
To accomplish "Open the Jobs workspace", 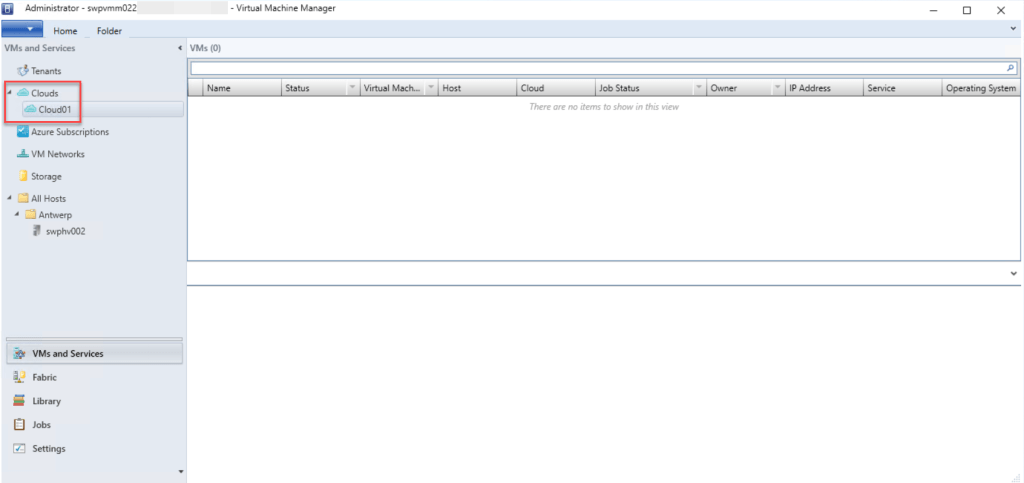I will [x=46, y=425].
